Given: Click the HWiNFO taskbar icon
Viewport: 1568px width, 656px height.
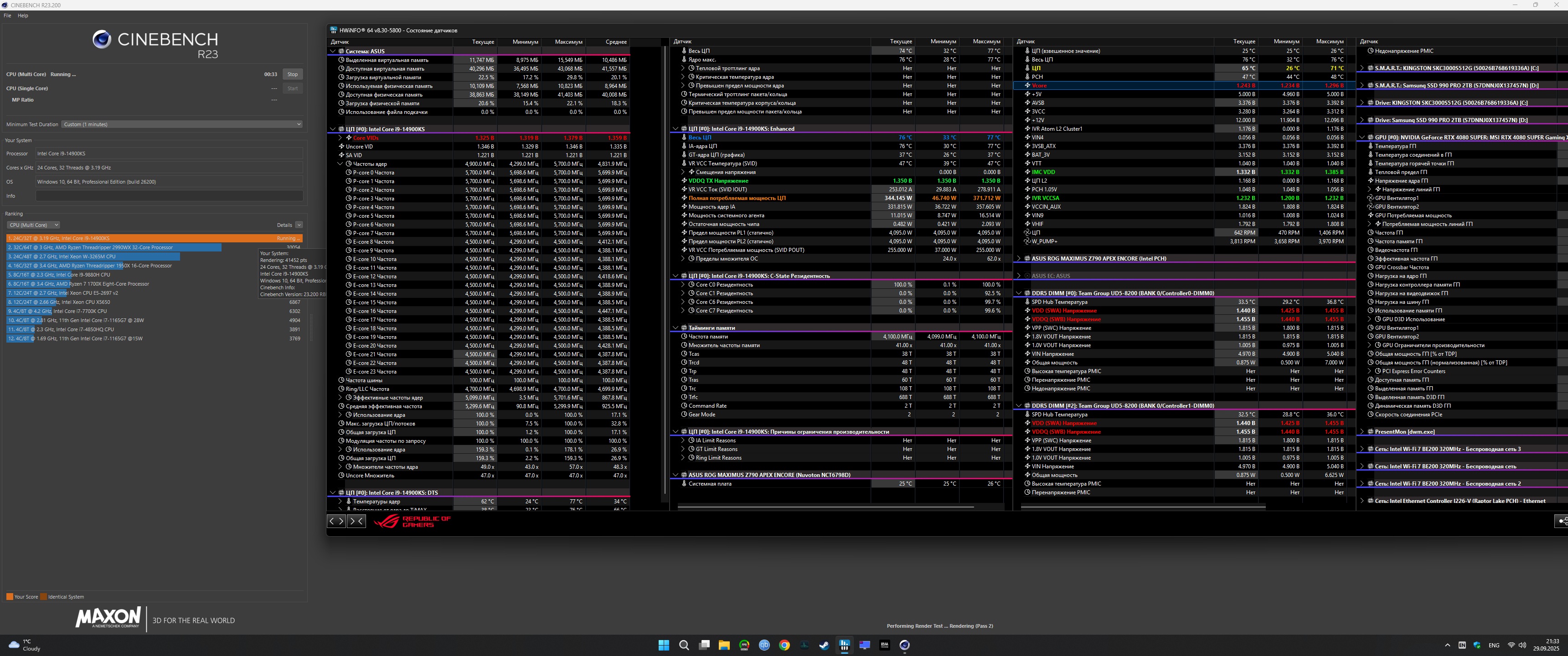Looking at the screenshot, I should tap(844, 645).
